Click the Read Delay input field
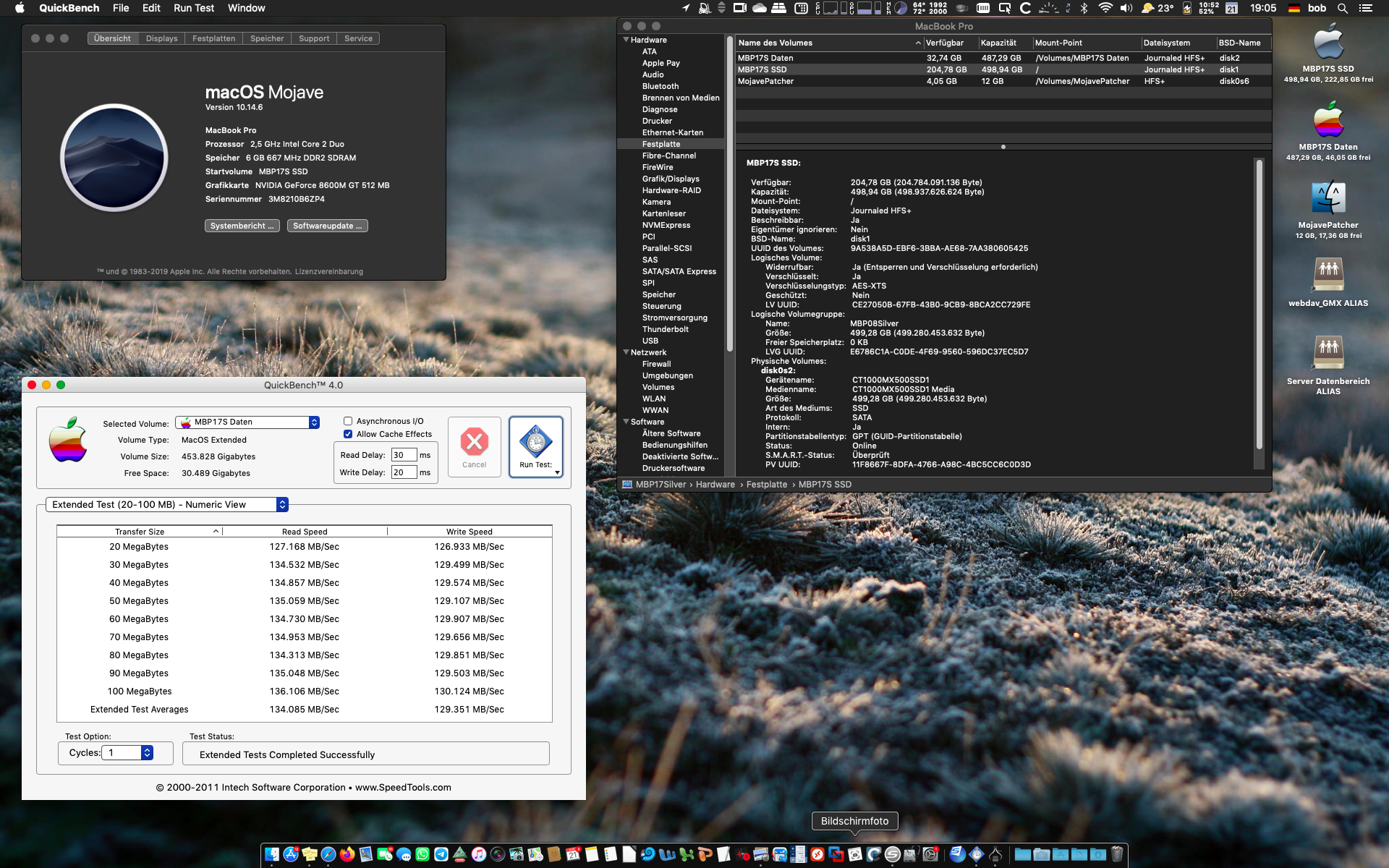1389x868 pixels. (x=403, y=455)
